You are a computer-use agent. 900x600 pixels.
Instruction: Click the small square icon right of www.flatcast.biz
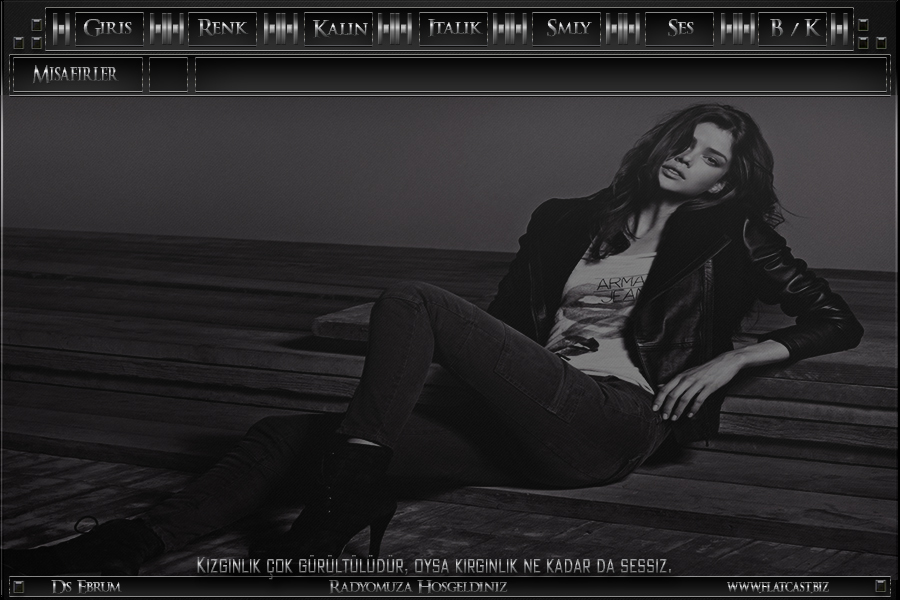coord(880,586)
